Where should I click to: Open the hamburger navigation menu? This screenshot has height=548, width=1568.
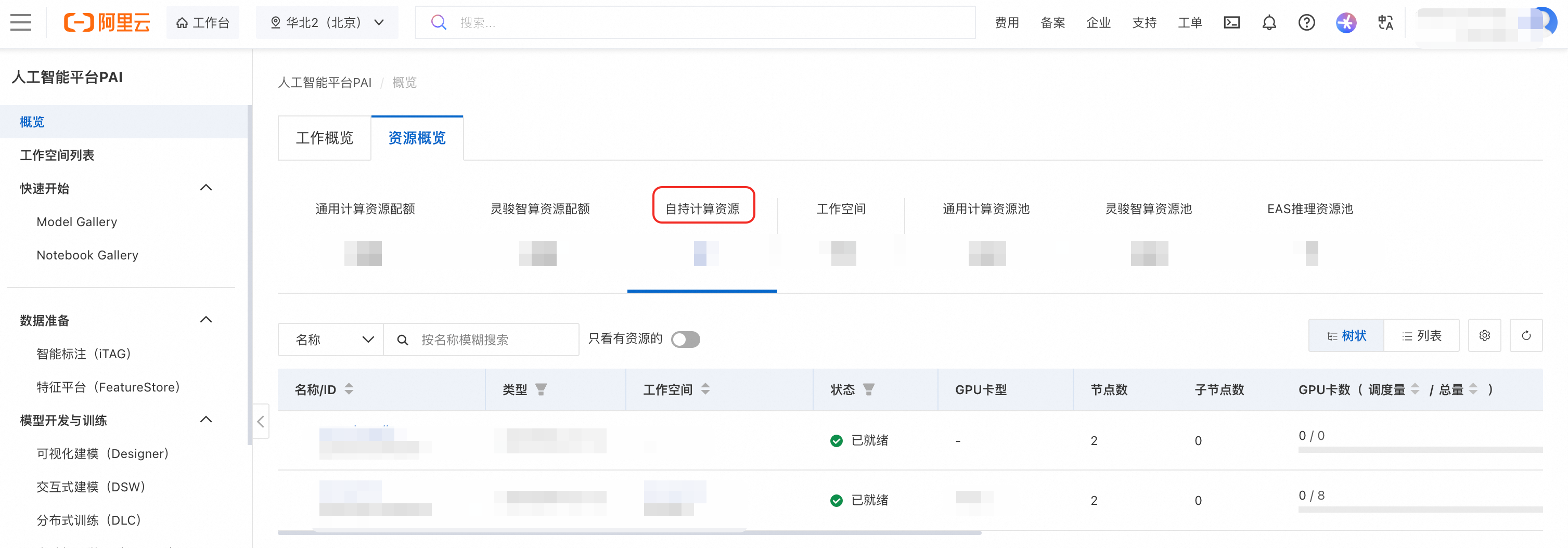point(21,22)
